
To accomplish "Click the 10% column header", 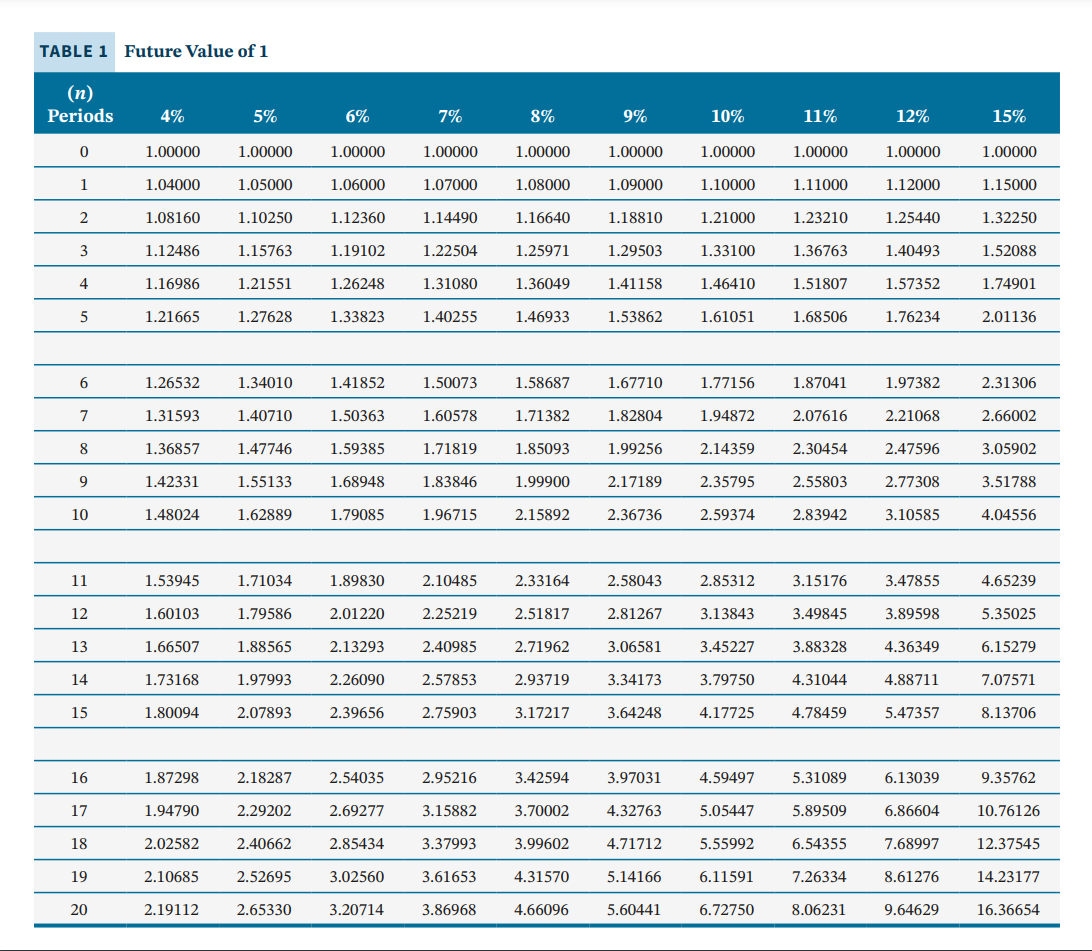I will [x=727, y=116].
